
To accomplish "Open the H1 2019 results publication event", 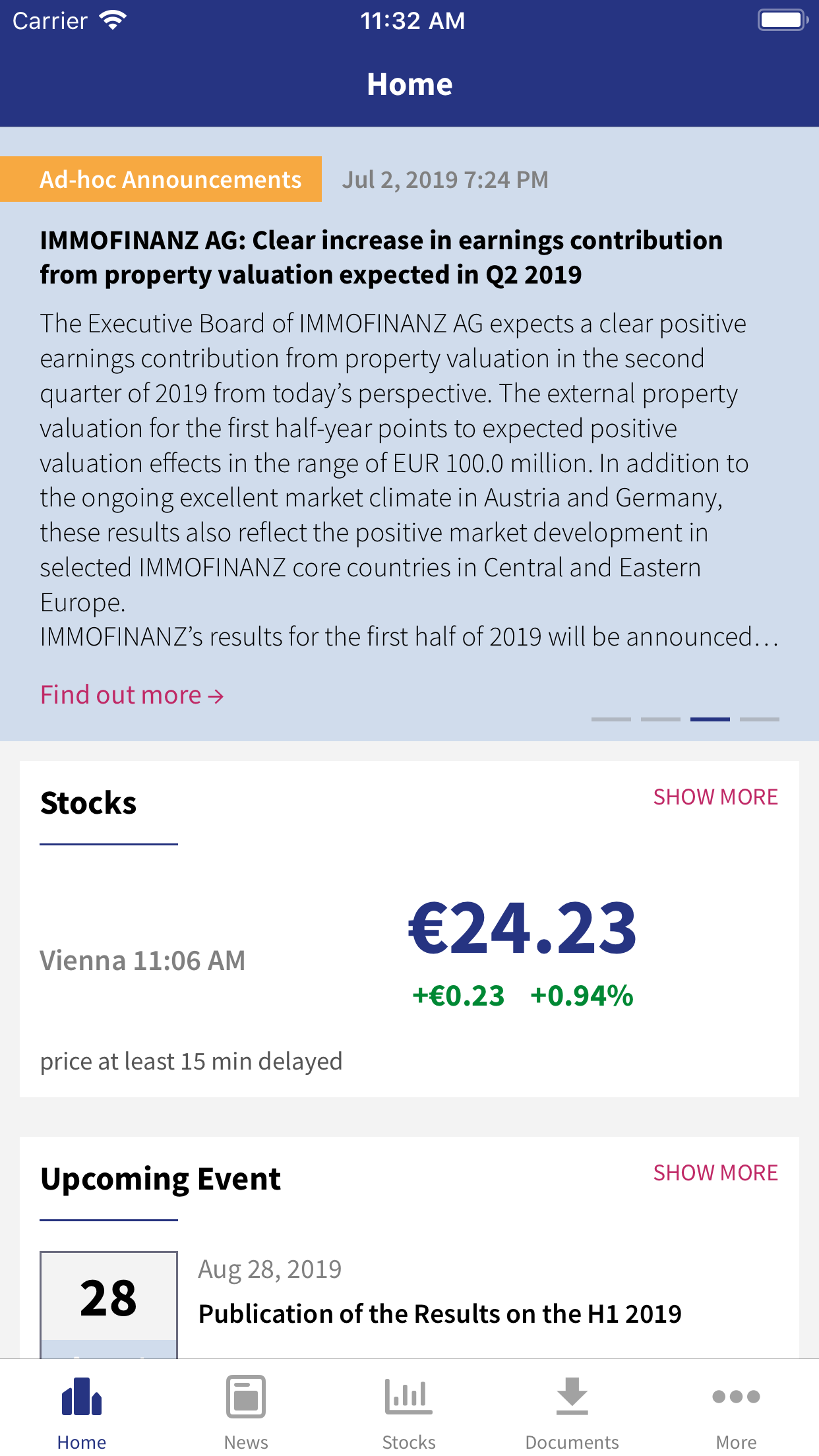I will click(440, 1314).
